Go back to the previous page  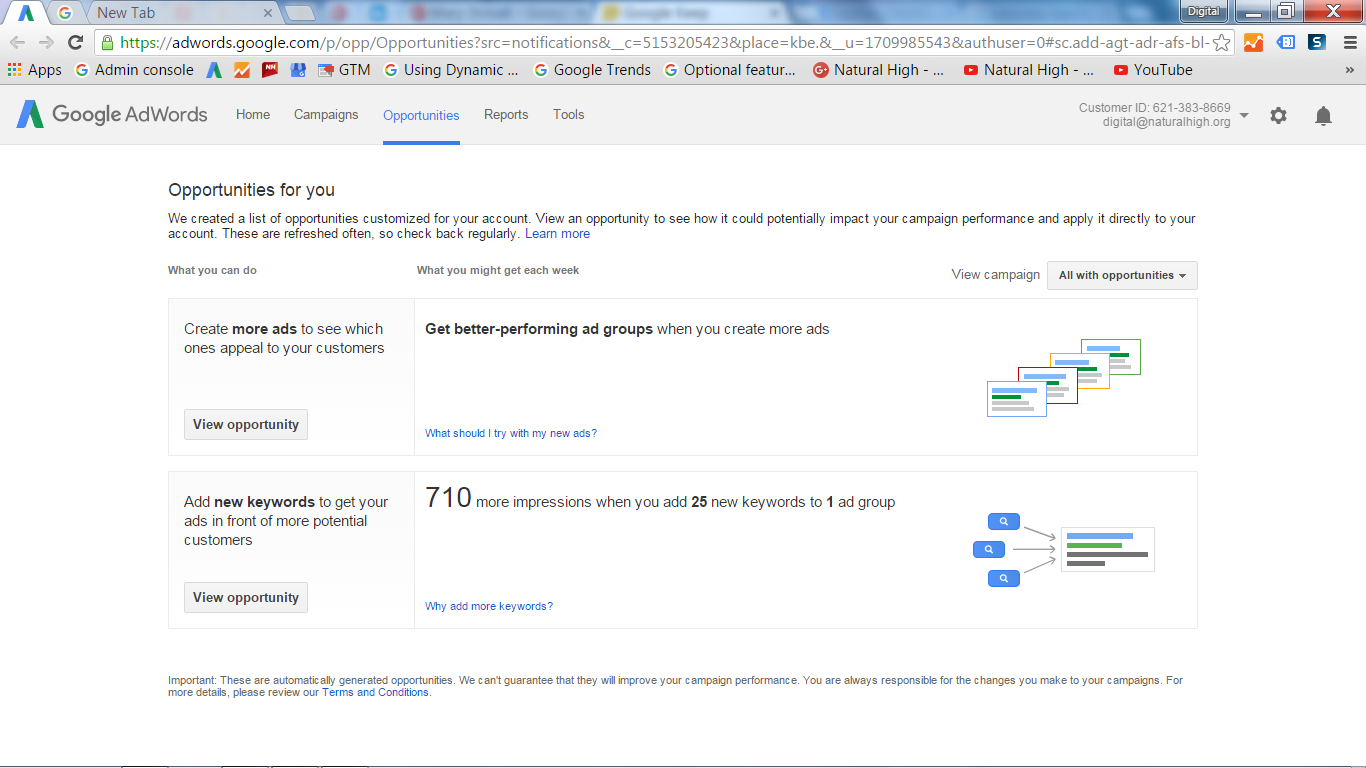click(18, 42)
